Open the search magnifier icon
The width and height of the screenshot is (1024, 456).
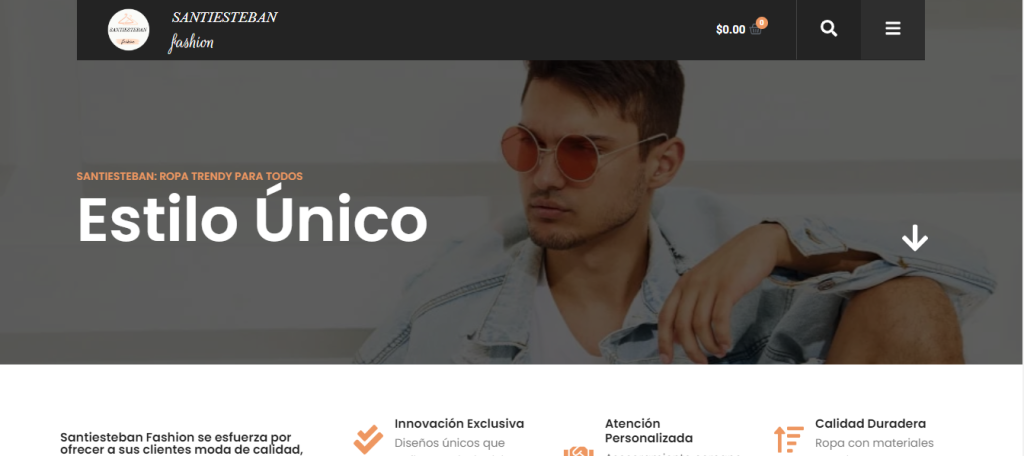tap(828, 29)
